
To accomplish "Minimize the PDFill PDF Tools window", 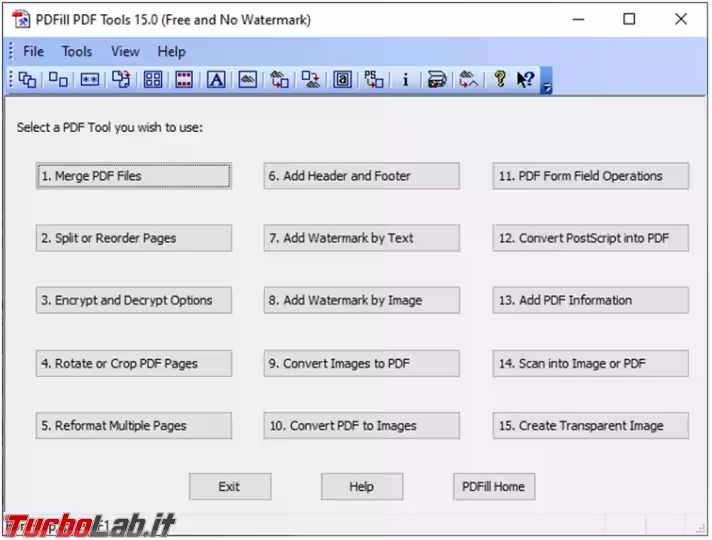I will click(x=578, y=20).
